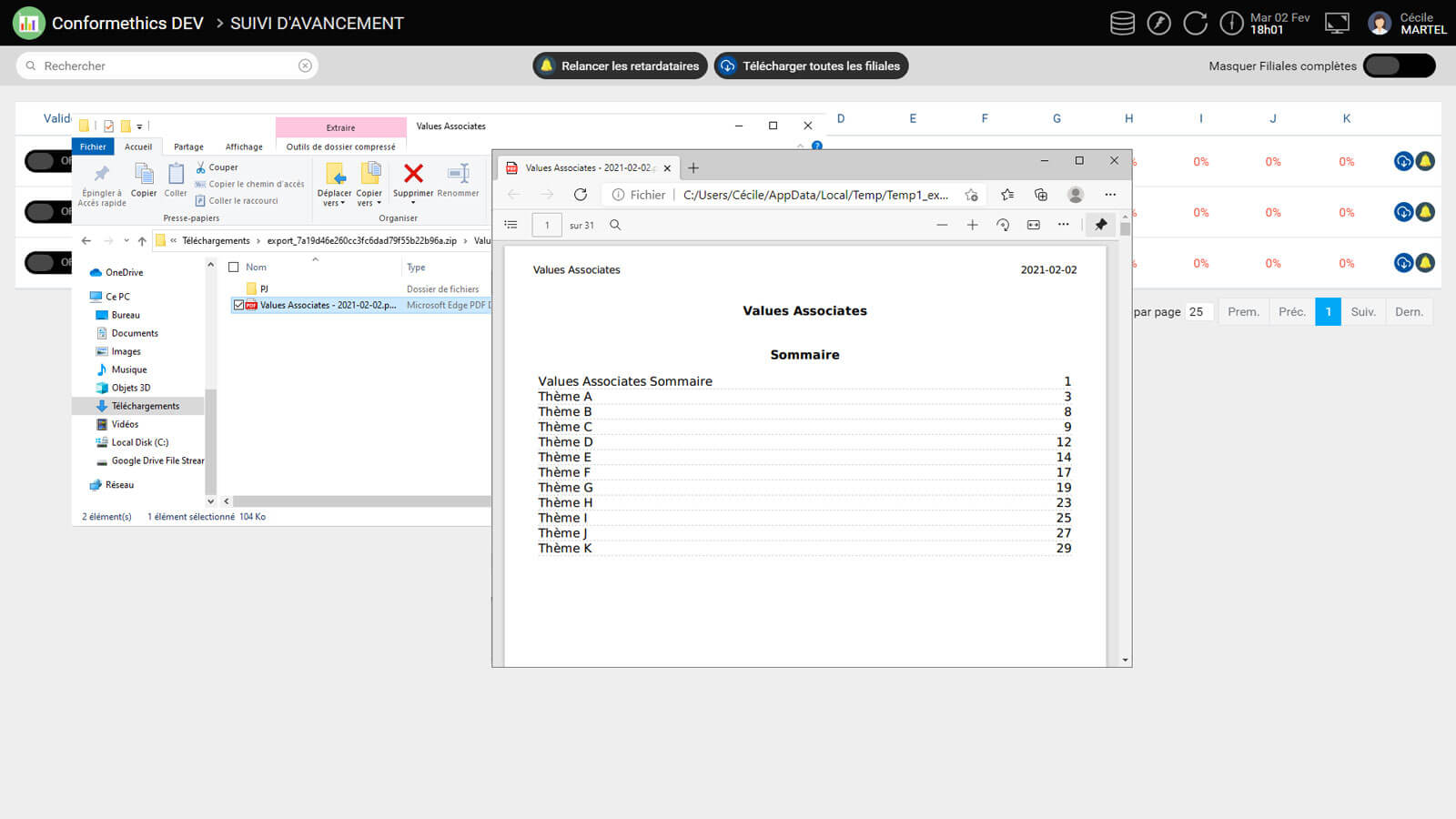The height and width of the screenshot is (819, 1456).
Task: Open Edge collections icon
Action: point(1041,195)
